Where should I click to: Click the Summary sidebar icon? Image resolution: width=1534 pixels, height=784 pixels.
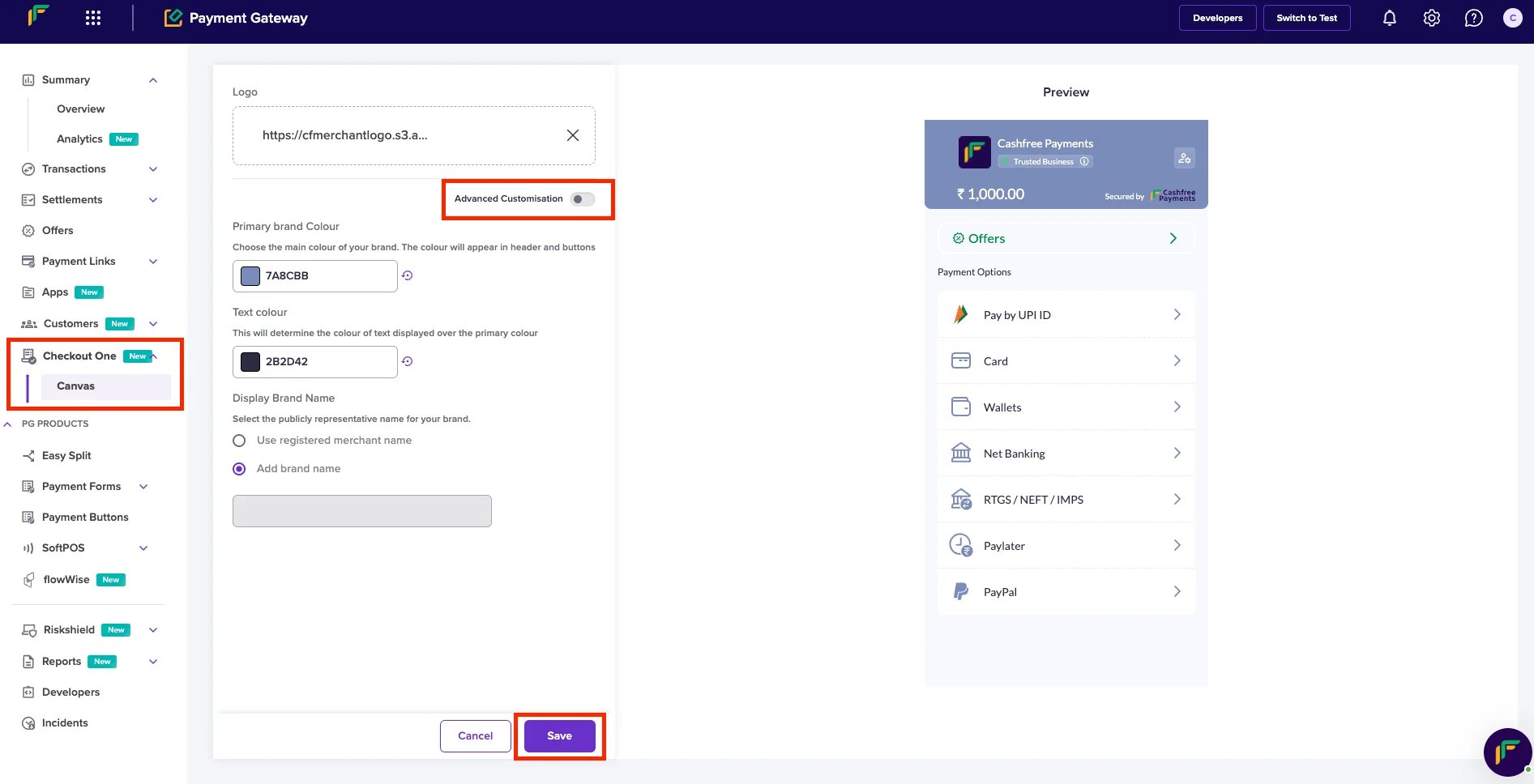(28, 79)
